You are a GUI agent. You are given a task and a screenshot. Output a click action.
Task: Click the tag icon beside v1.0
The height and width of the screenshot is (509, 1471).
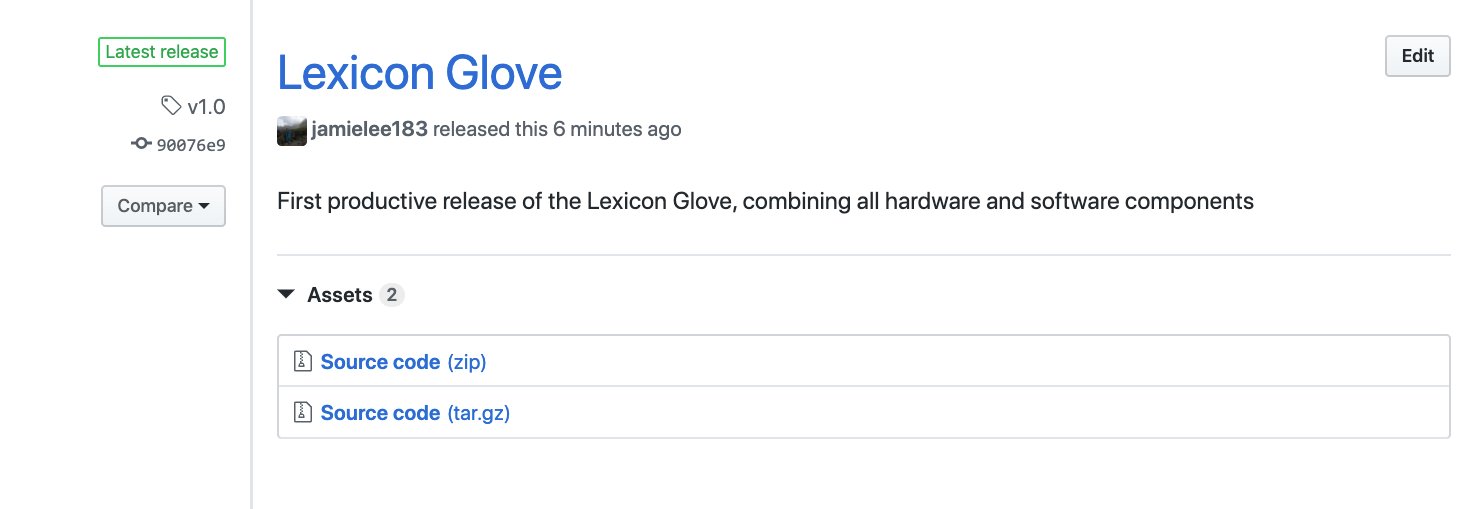(x=171, y=105)
